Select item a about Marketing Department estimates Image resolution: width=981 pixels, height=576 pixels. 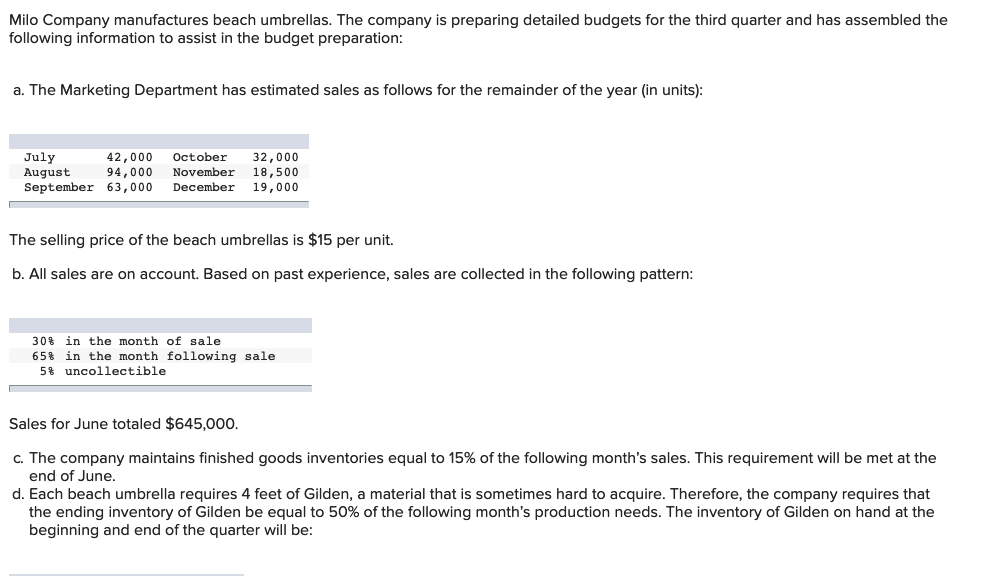[358, 90]
